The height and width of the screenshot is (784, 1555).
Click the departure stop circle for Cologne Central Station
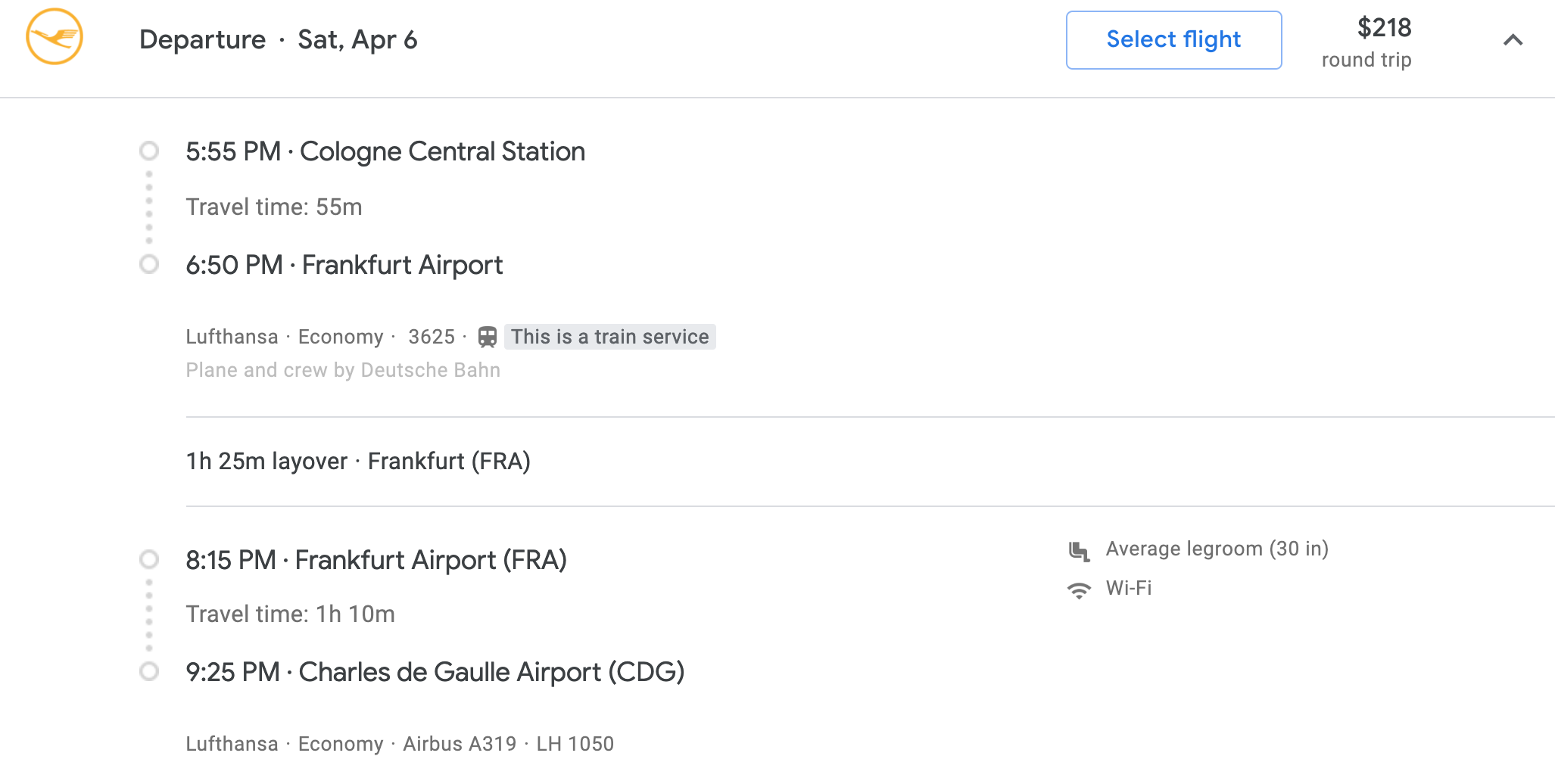149,152
